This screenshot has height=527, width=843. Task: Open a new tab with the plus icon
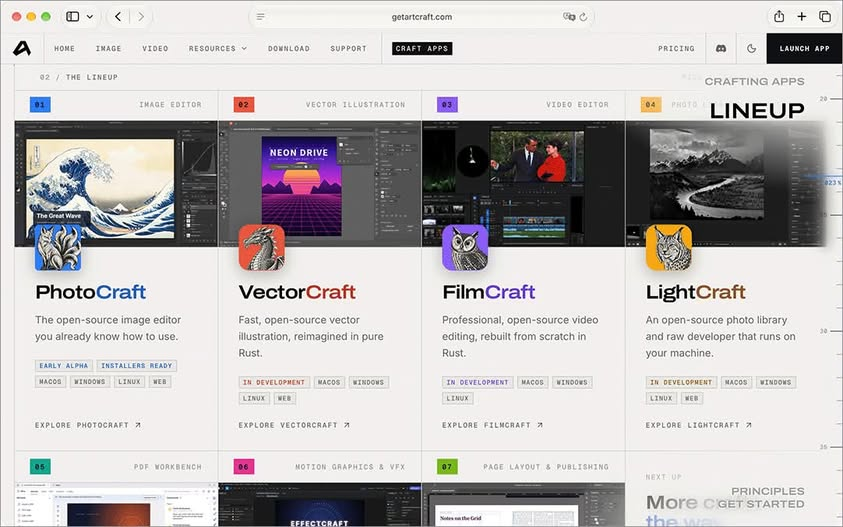coord(802,17)
